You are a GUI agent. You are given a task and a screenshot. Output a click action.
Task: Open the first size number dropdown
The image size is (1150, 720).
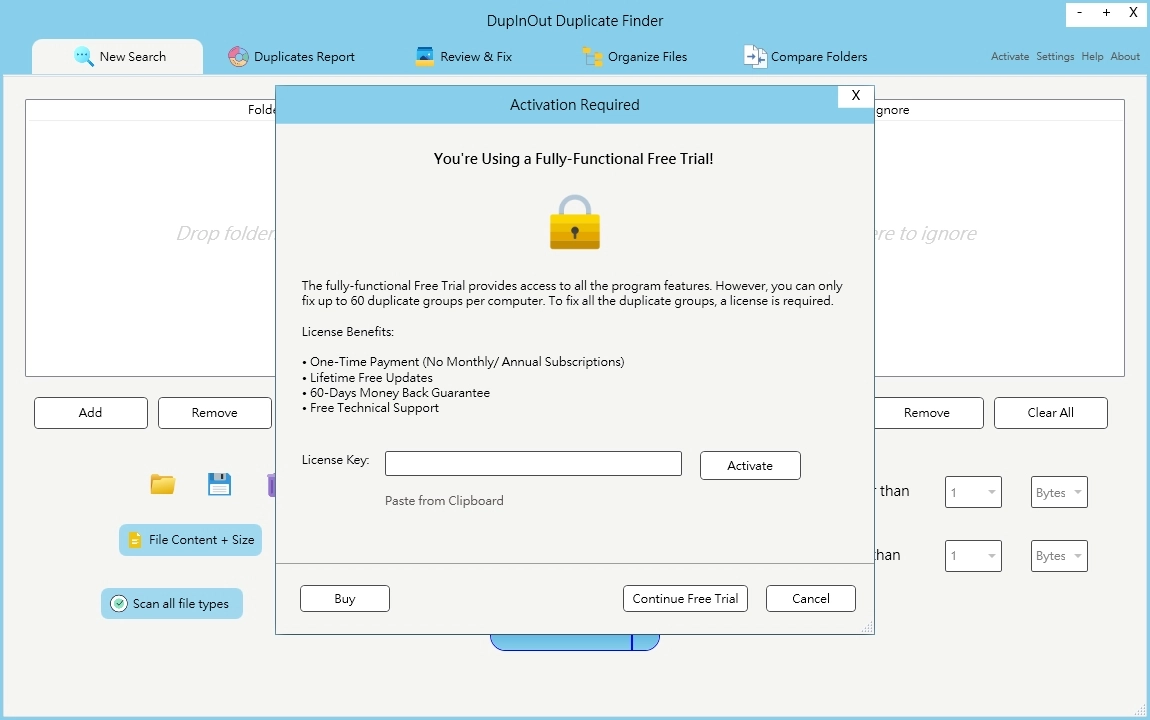973,492
